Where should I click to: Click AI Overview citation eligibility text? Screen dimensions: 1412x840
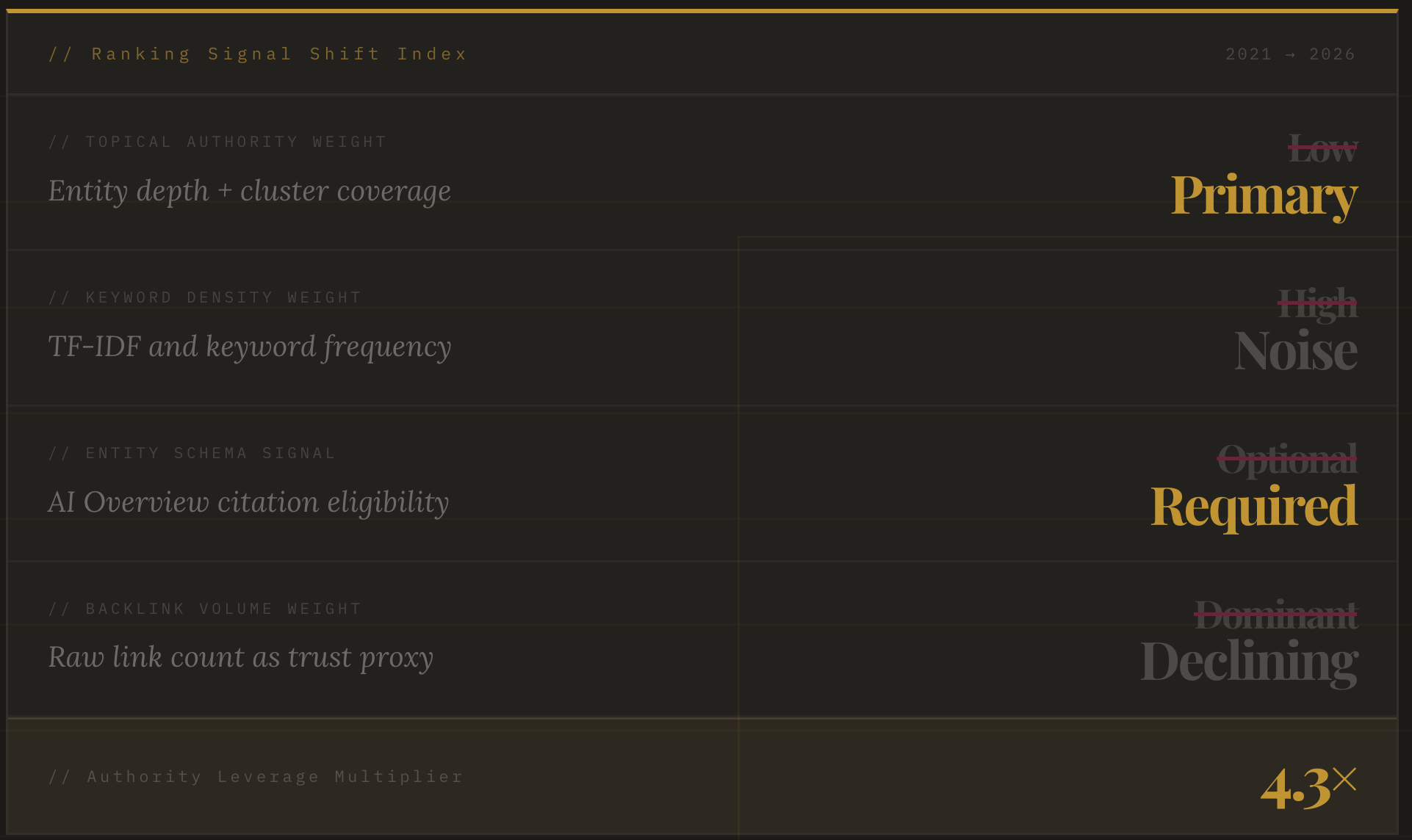[248, 502]
